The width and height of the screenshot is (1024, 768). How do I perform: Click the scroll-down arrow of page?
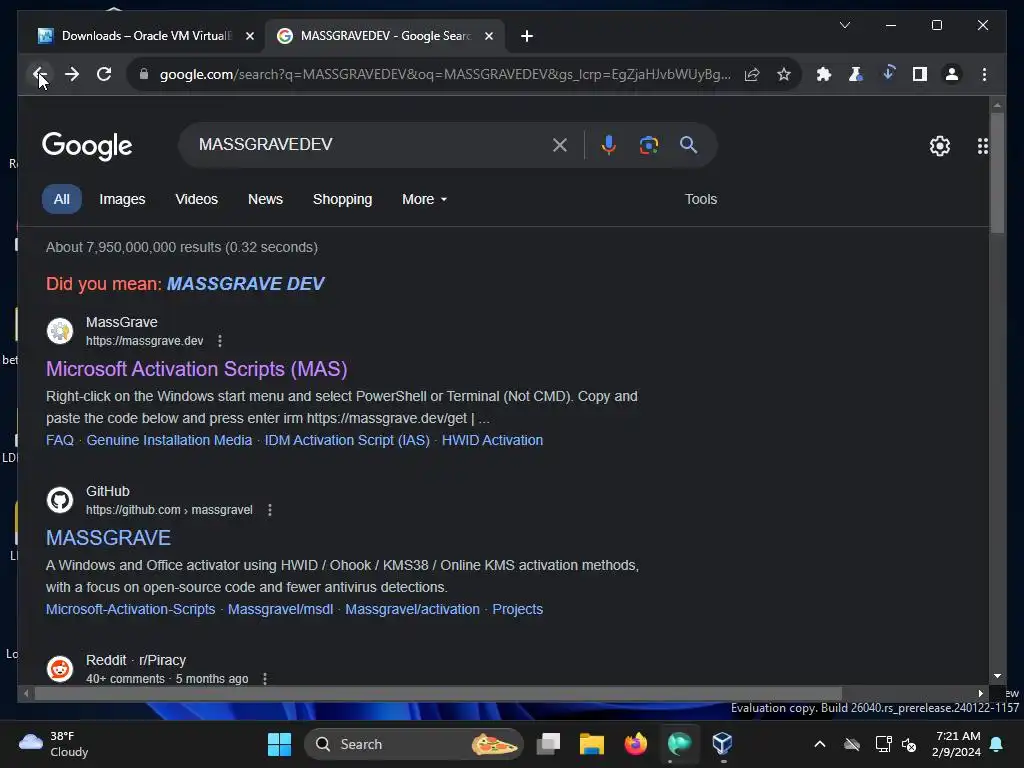click(x=997, y=676)
